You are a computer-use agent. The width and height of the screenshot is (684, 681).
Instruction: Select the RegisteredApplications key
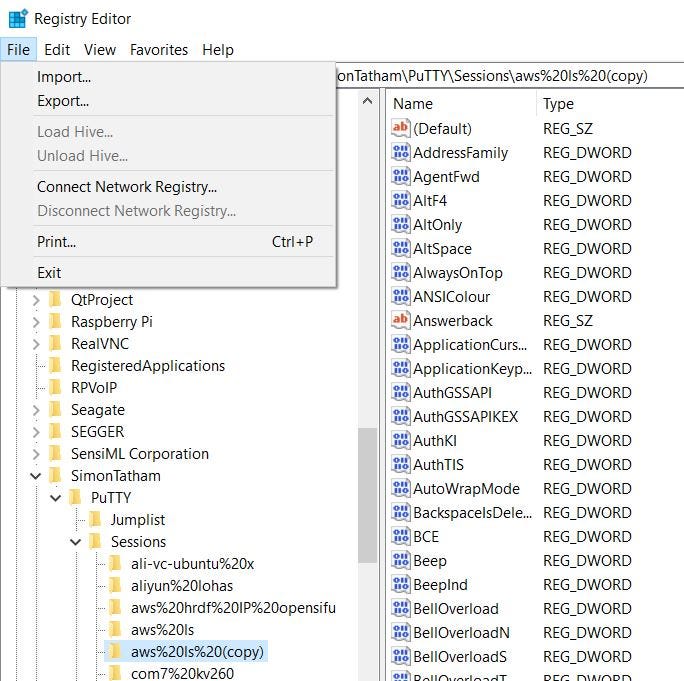148,366
